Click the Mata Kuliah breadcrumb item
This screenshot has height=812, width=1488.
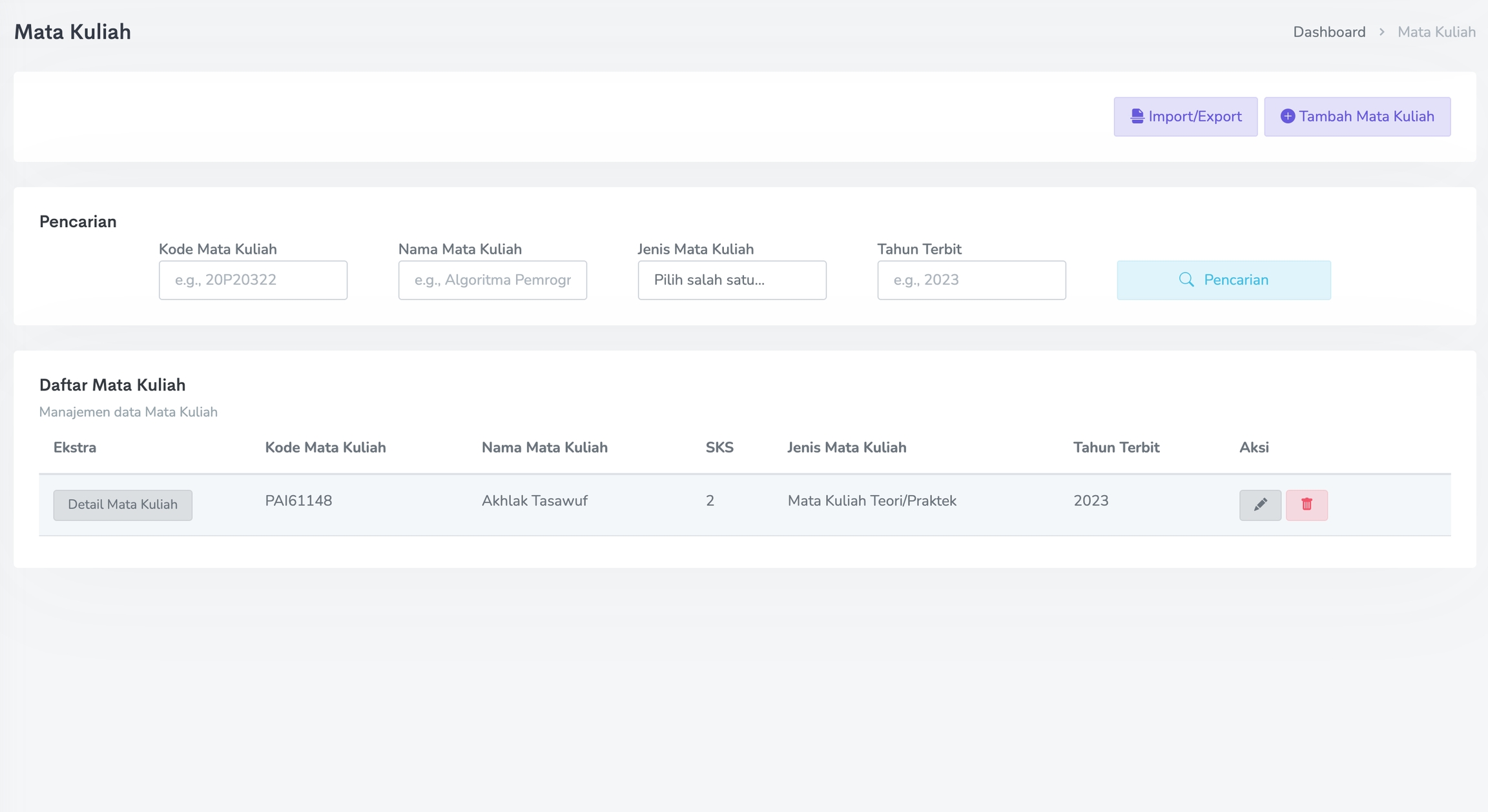click(1436, 32)
